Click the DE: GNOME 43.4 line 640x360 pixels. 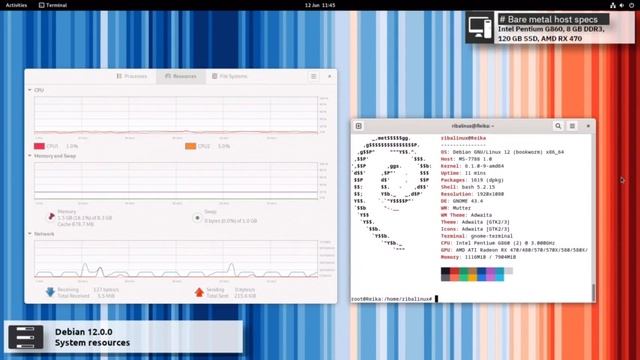(462, 201)
